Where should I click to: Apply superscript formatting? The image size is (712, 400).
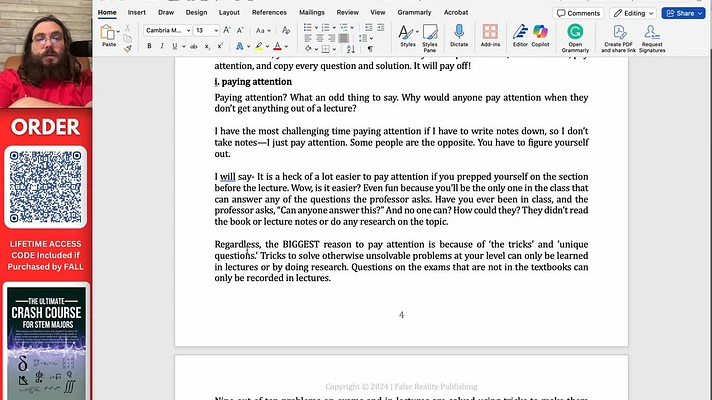220,46
